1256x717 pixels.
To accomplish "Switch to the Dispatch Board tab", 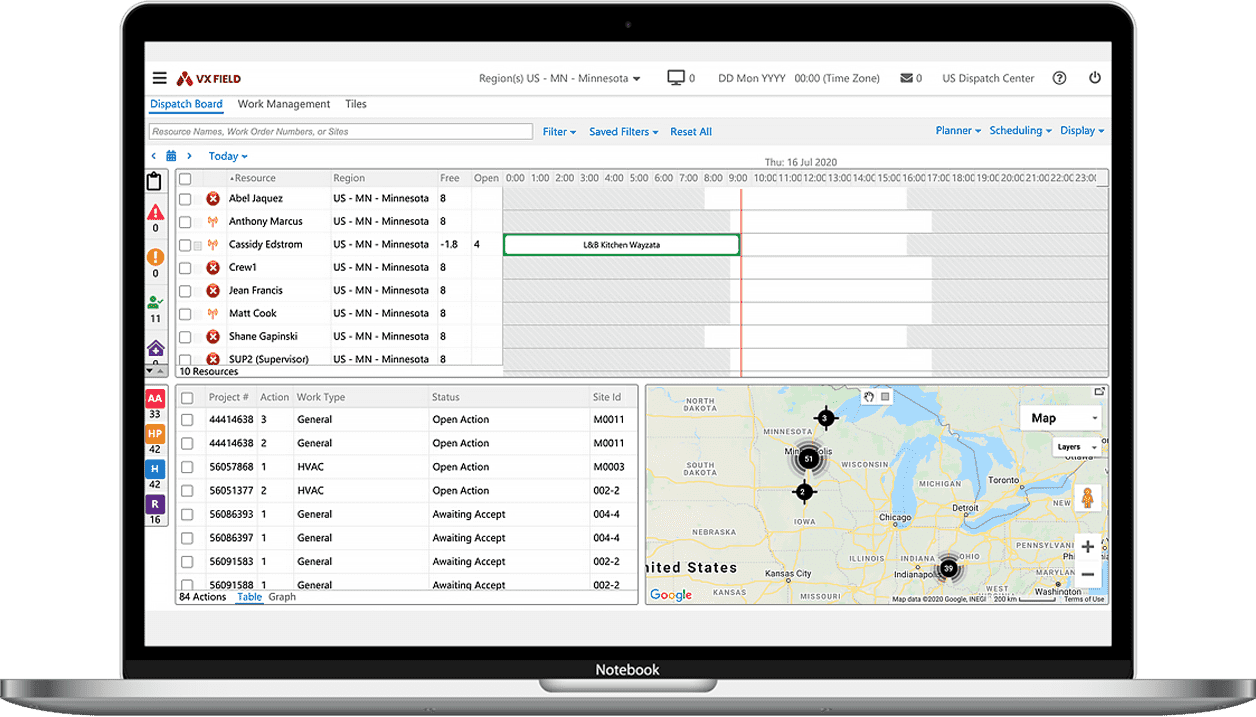I will (x=186, y=104).
